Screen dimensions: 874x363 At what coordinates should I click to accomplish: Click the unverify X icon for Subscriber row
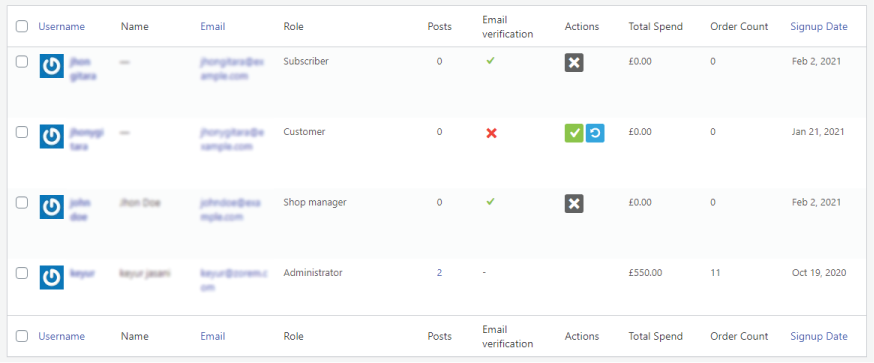[574, 62]
